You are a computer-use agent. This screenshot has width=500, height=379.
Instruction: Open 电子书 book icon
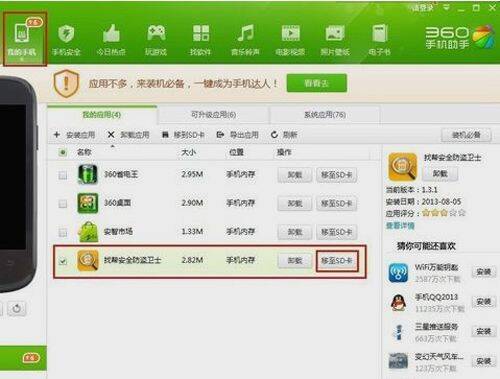coord(379,33)
